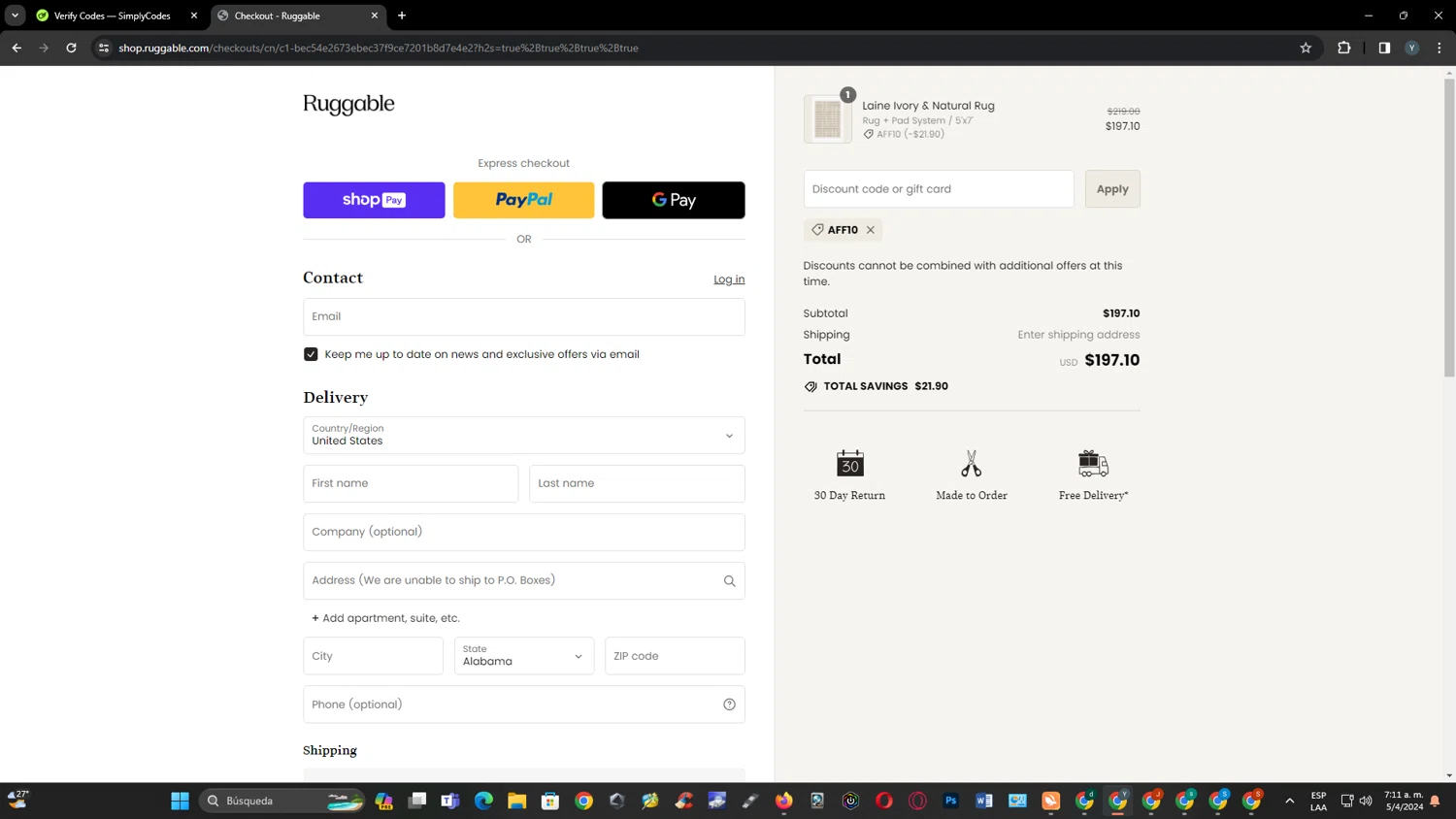Screen dimensions: 1456x819
Task: Open File Explorer from taskbar
Action: 516,801
